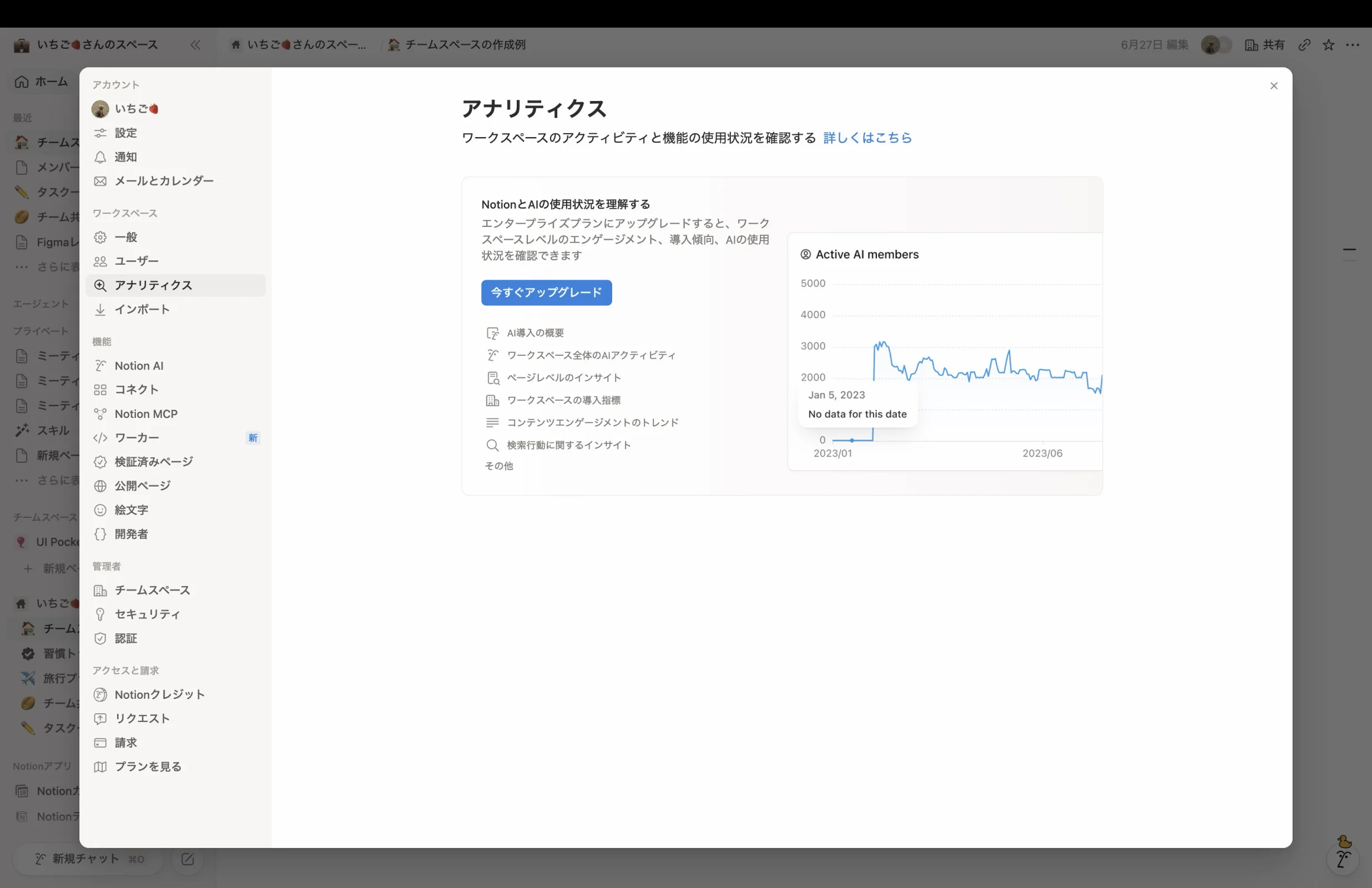
Task: Click the Jan 5, 2023 data point marker
Action: click(851, 440)
